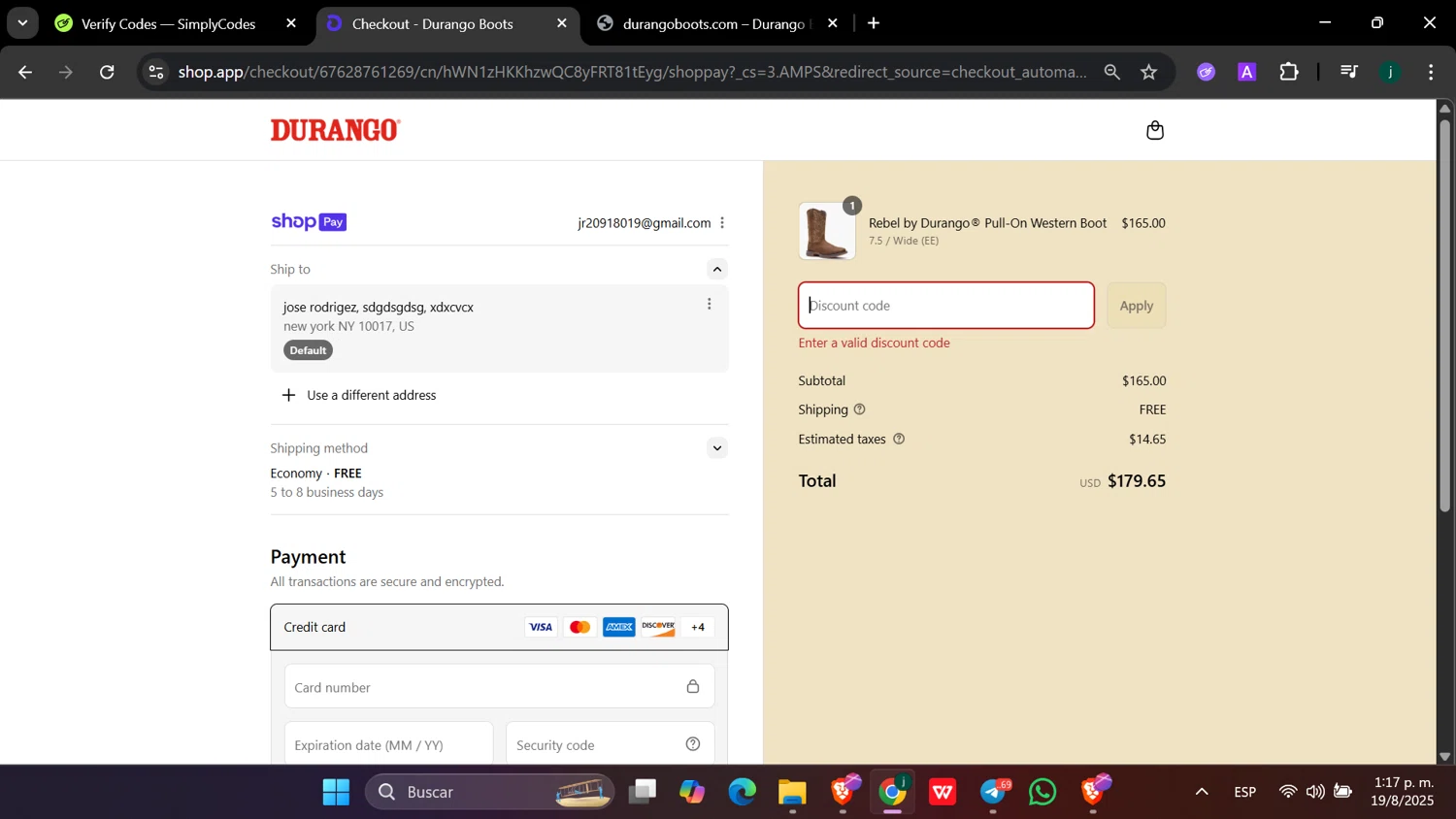Click plus icon to use different address
Image resolution: width=1456 pixels, height=819 pixels.
click(x=288, y=395)
